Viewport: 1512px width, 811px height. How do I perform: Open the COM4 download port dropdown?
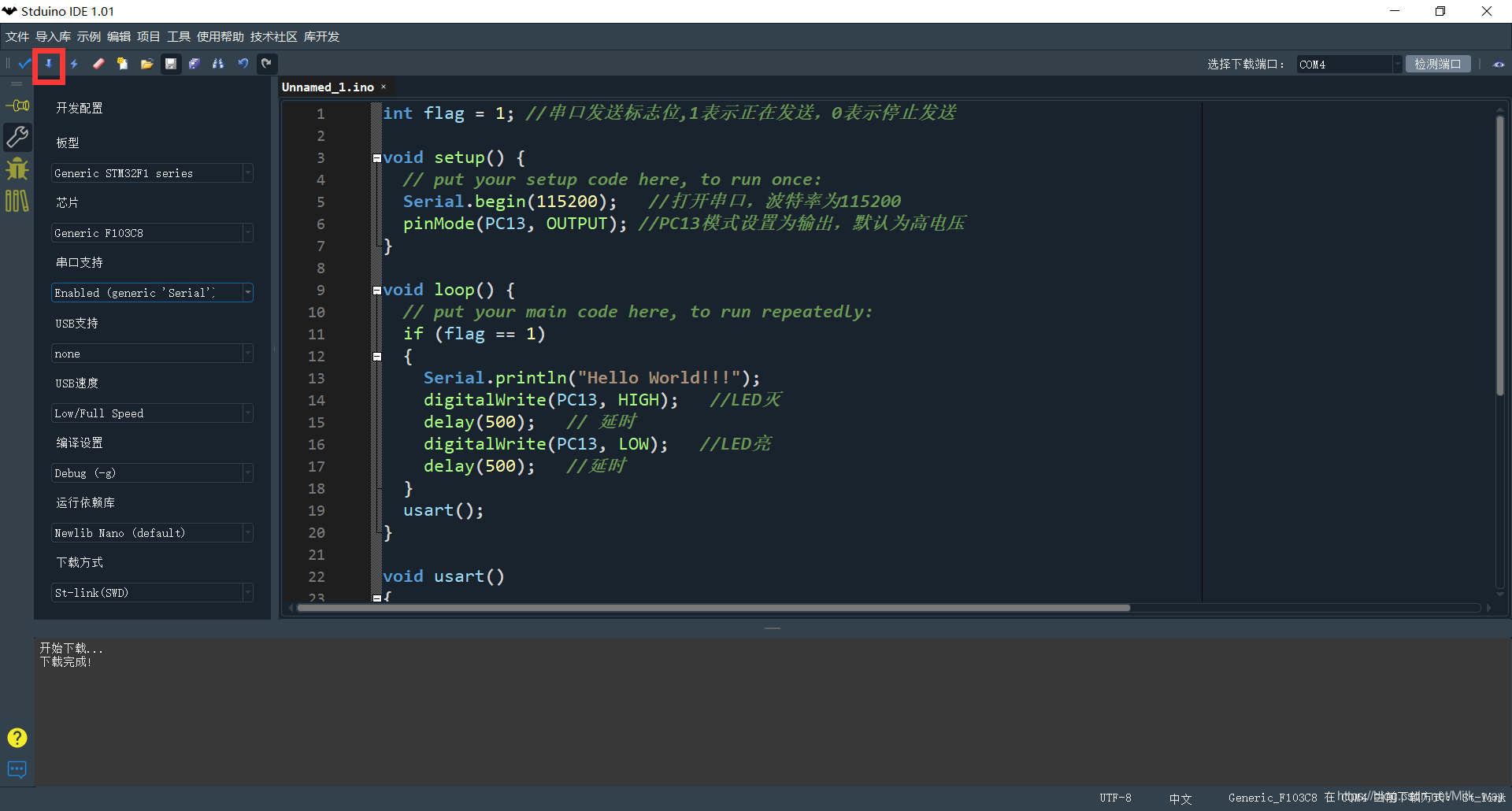coord(1349,65)
